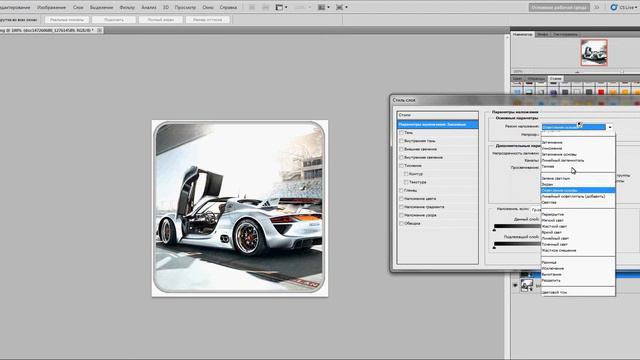The image size is (640, 360).
Task: Click the Полный экран button
Action: click(160, 20)
